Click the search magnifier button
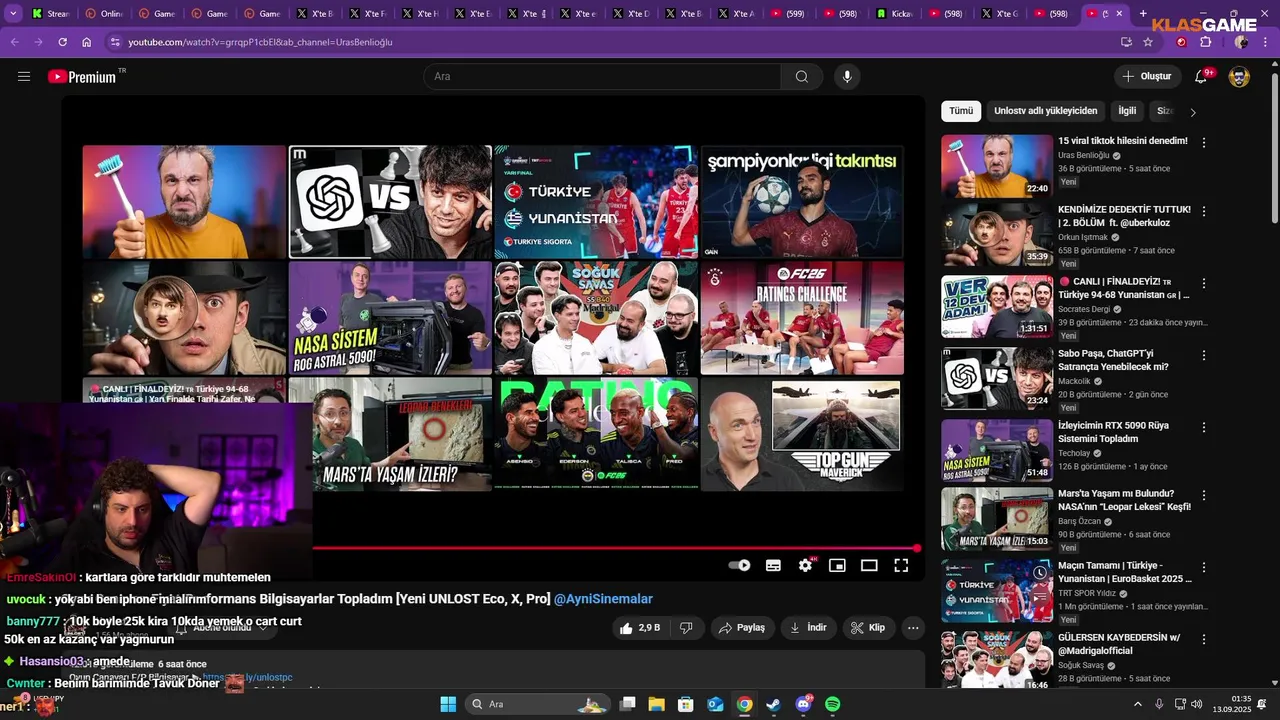This screenshot has height=720, width=1280. pos(802,77)
